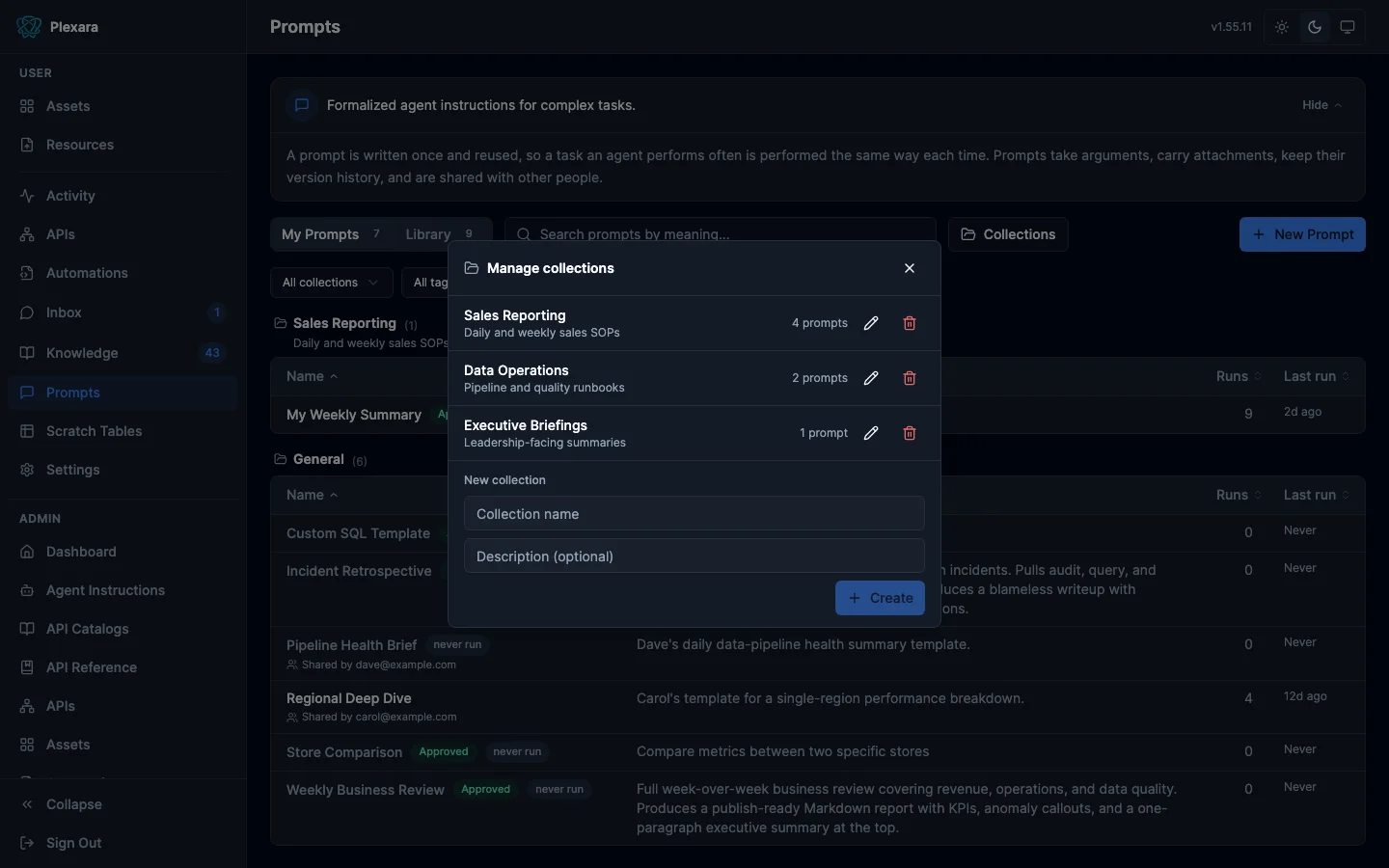The image size is (1389, 868).
Task: Click the Sales Reporting folder icon heading
Action: pos(281,323)
